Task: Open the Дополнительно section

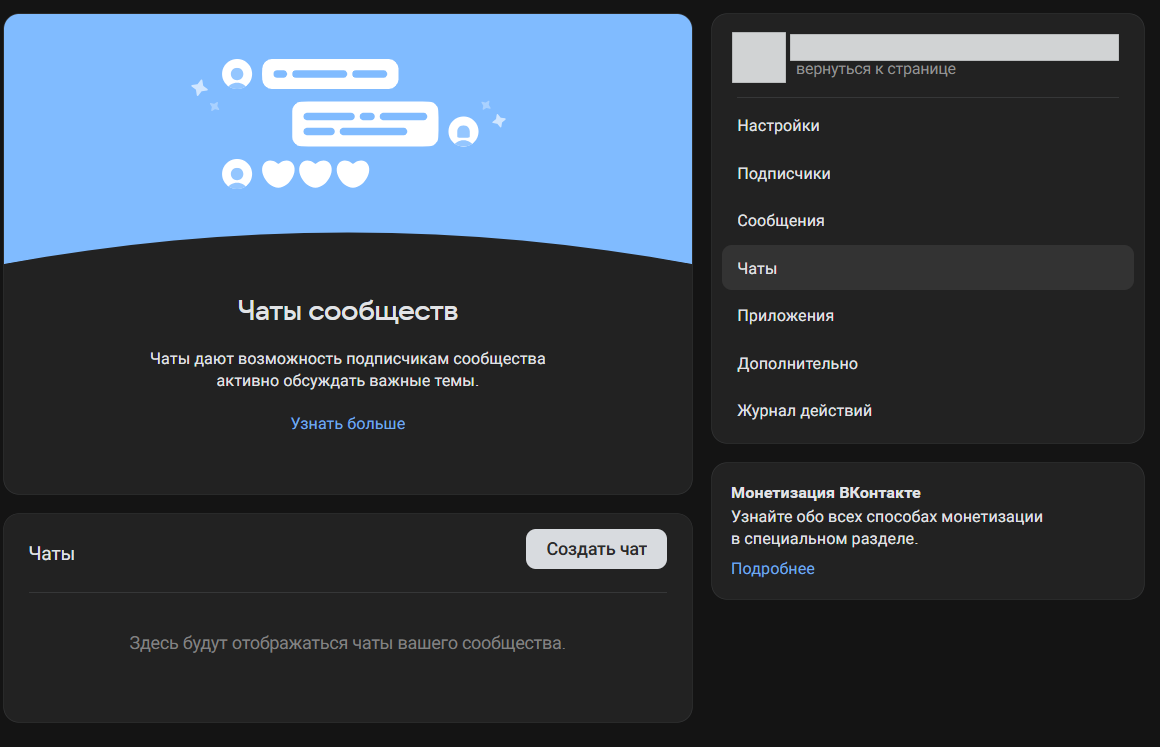Action: [797, 363]
